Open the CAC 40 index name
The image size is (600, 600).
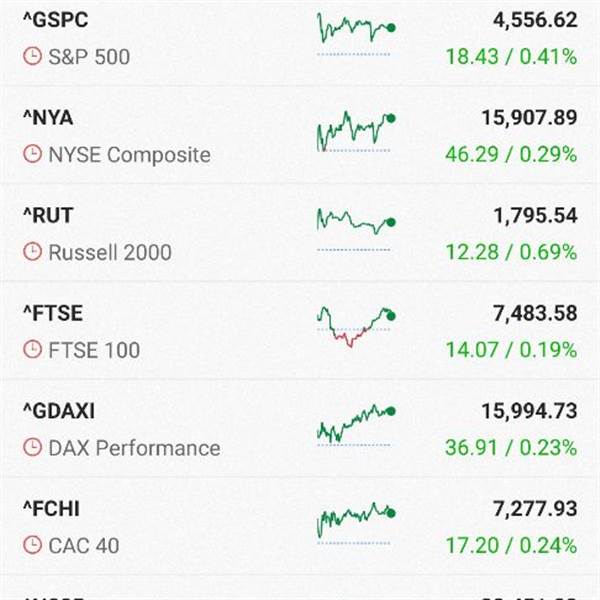pos(84,545)
